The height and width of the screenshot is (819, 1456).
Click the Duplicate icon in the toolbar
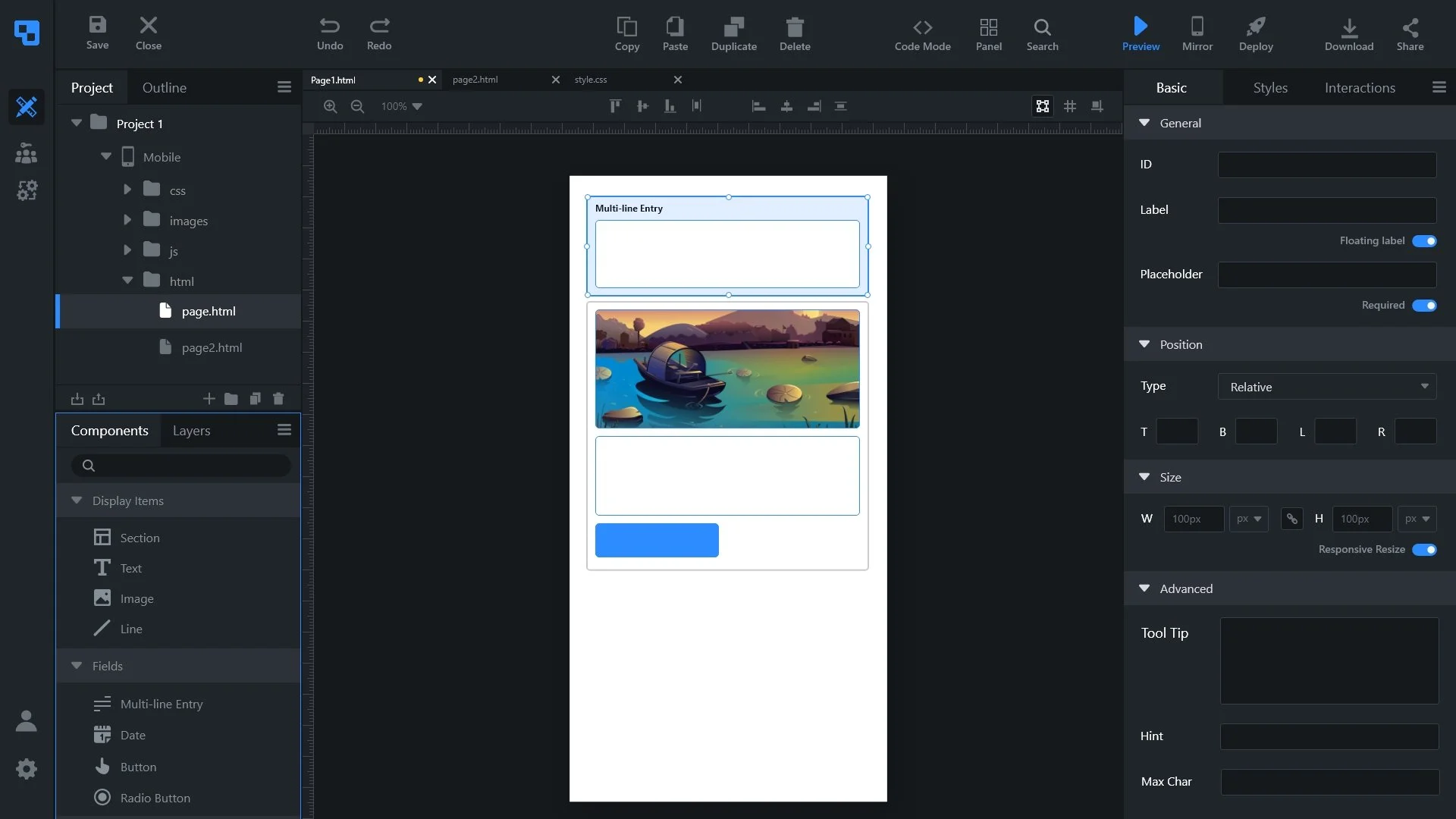point(733,27)
